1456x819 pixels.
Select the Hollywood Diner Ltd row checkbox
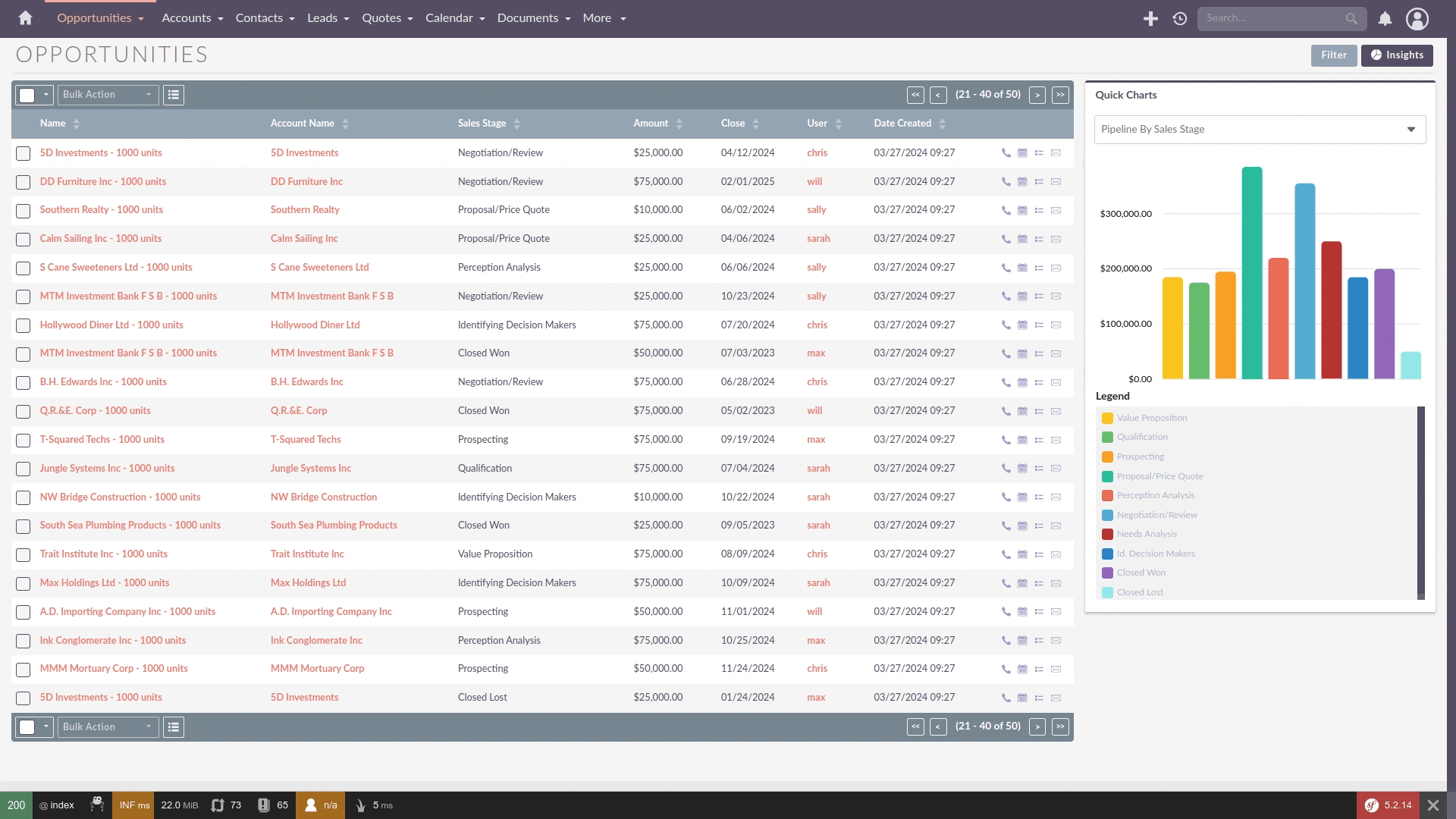coord(24,325)
